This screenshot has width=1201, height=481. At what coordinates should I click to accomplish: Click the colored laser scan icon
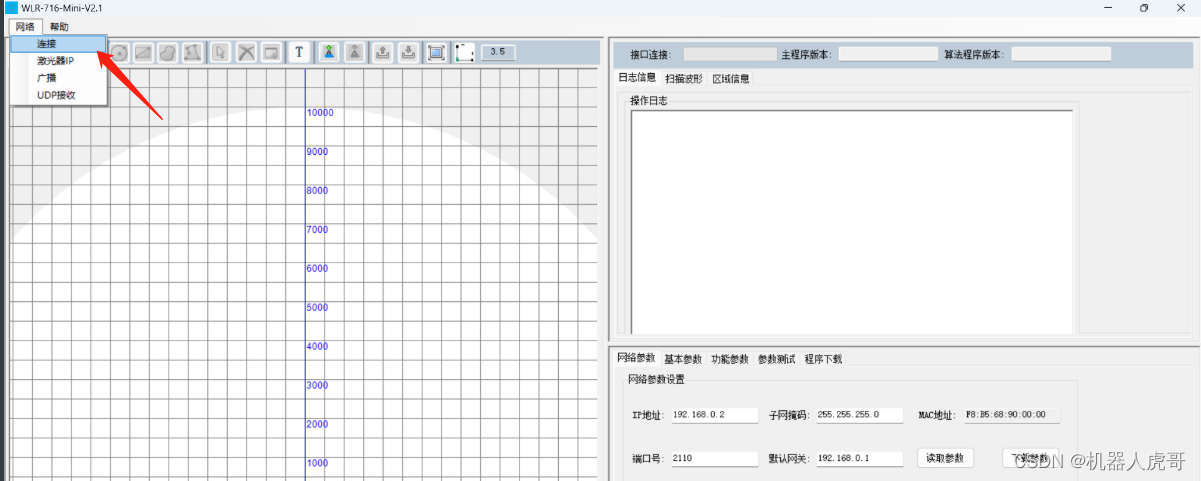click(x=328, y=52)
